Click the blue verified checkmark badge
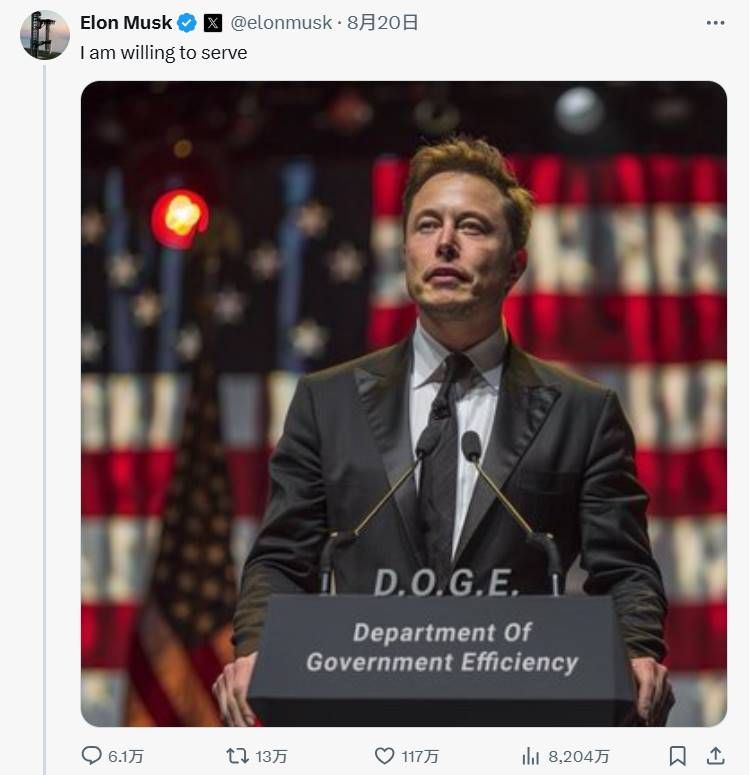The image size is (751, 775). tap(187, 22)
